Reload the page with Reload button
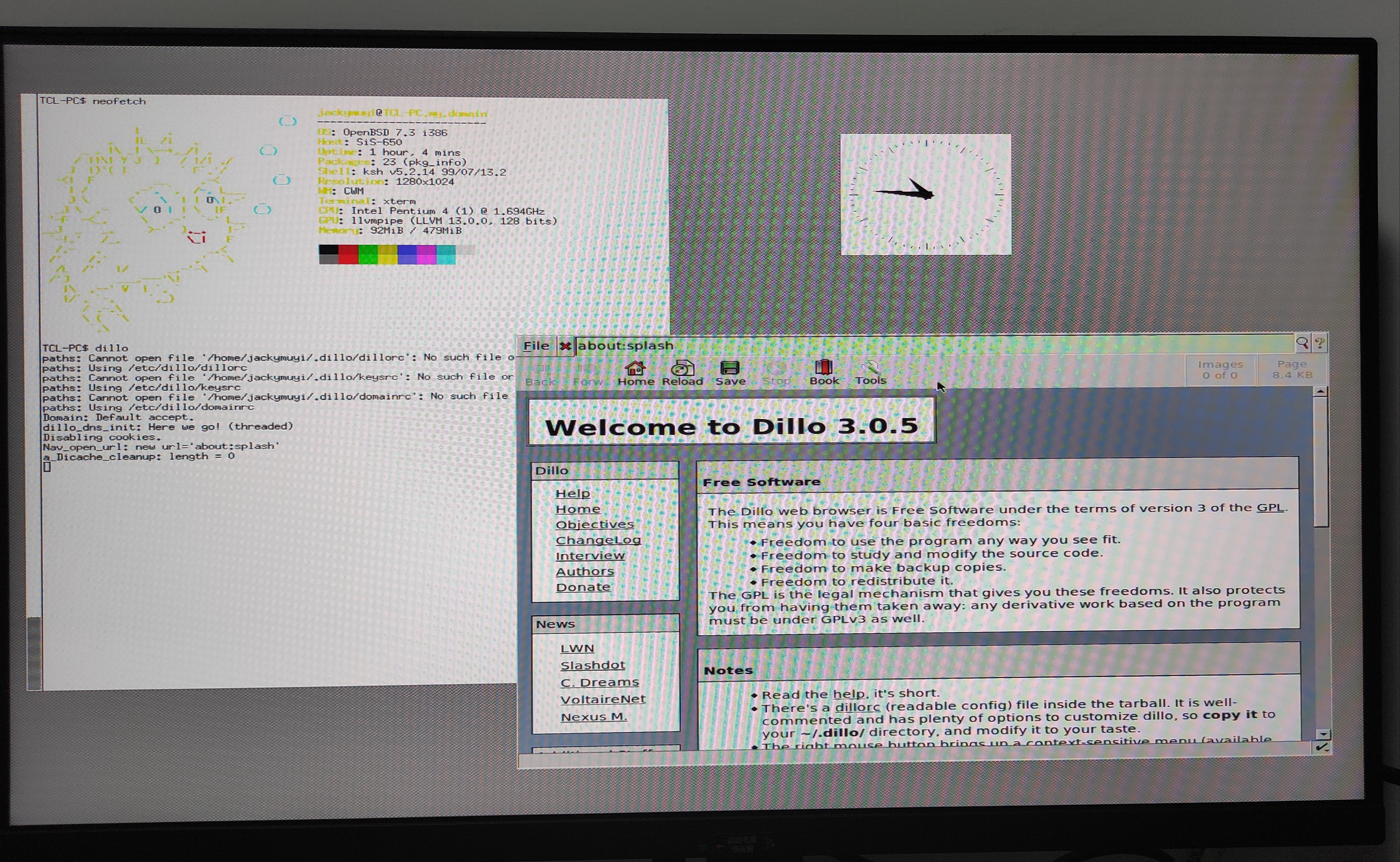The width and height of the screenshot is (1400, 862). [x=682, y=373]
